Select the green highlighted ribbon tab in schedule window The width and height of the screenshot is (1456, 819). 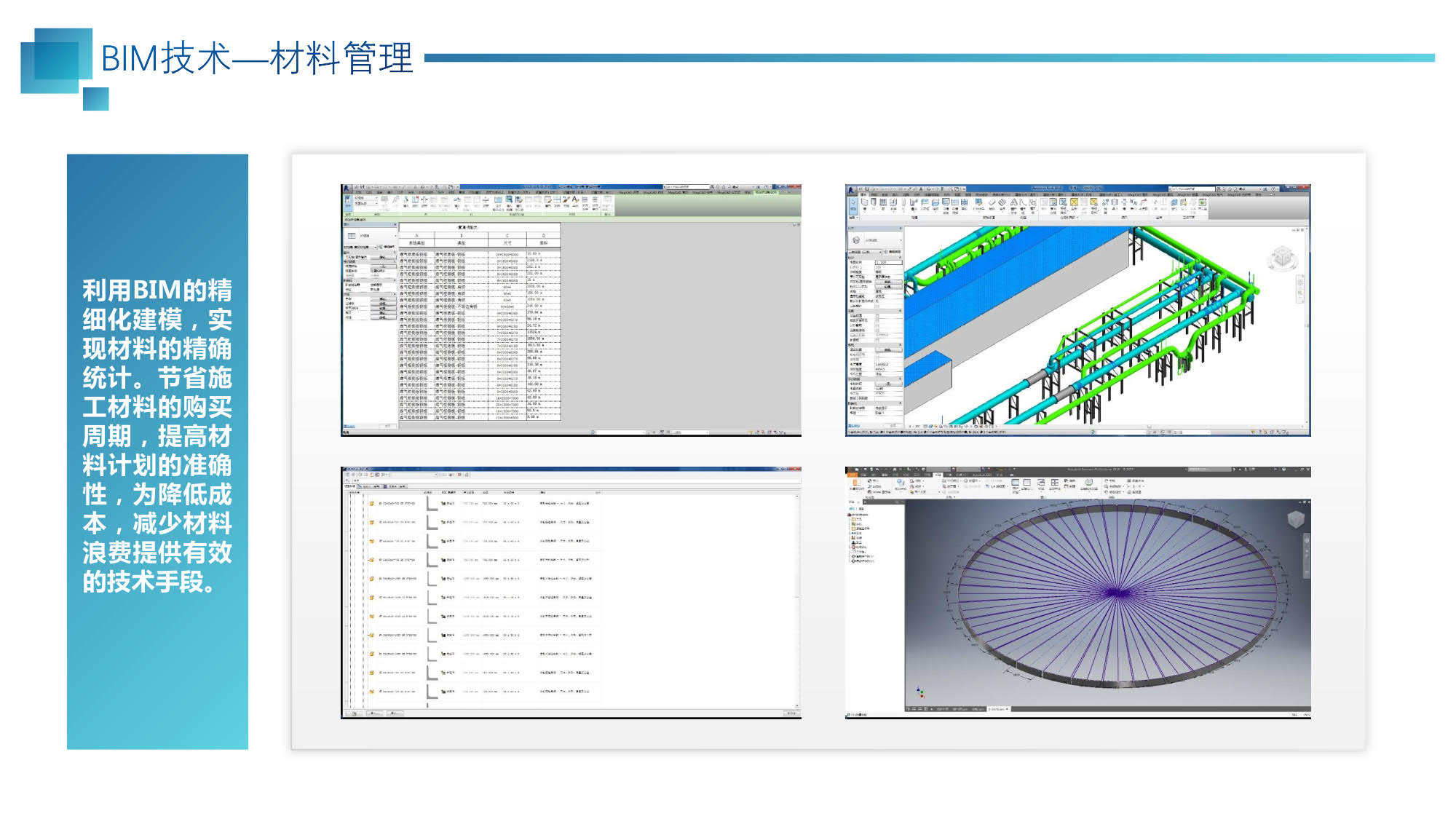[x=766, y=192]
